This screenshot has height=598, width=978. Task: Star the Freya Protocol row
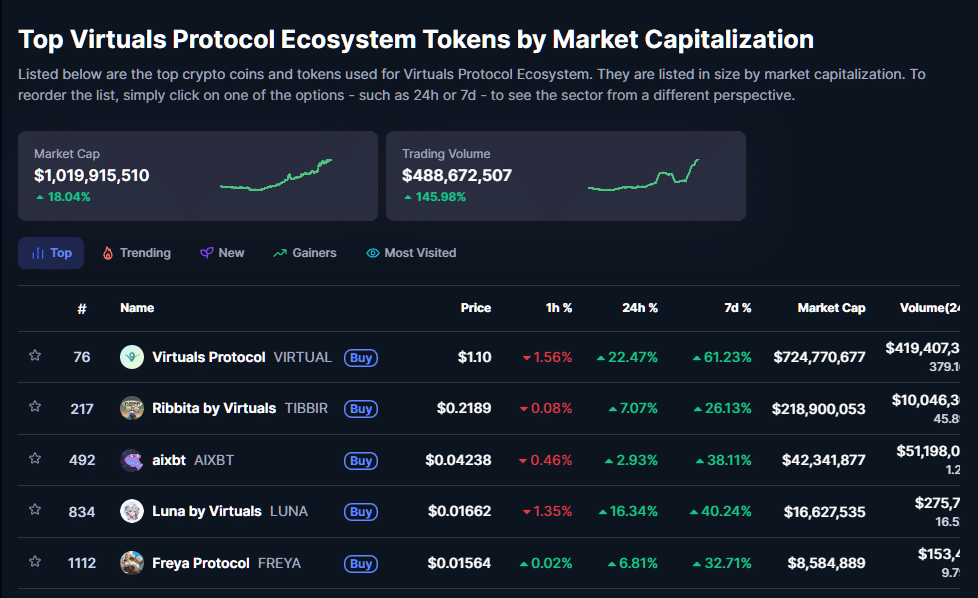coord(35,563)
